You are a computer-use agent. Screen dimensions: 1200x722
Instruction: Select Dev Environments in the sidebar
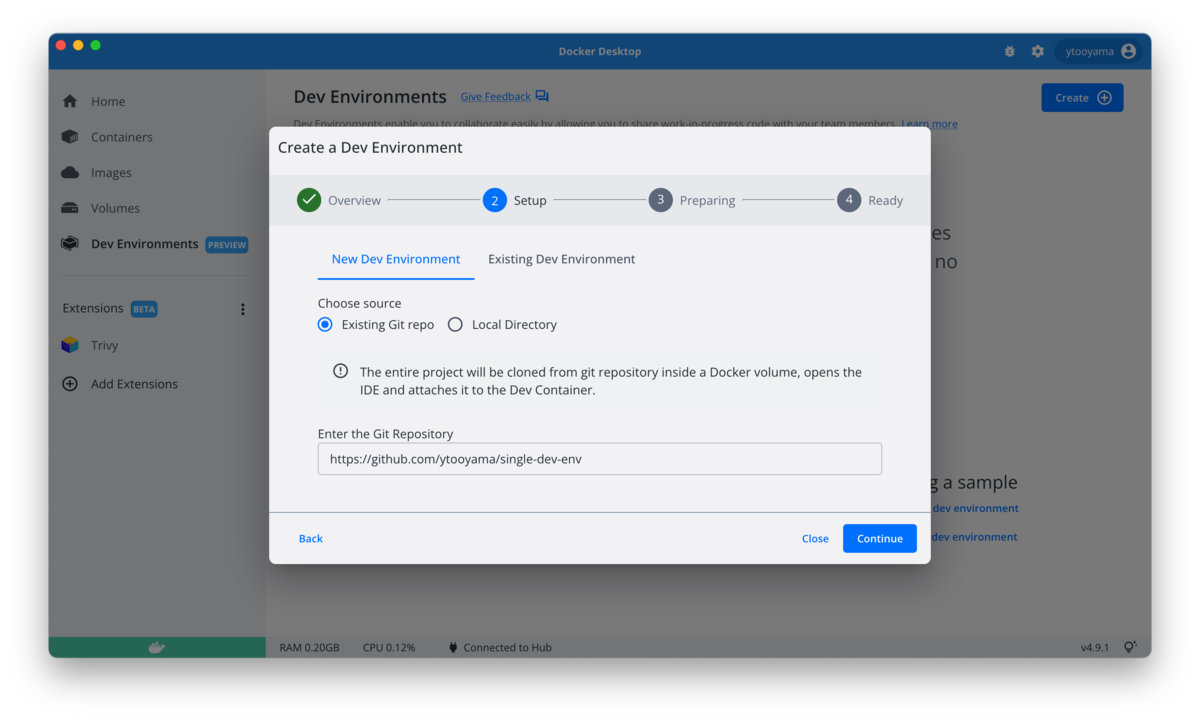tap(144, 244)
